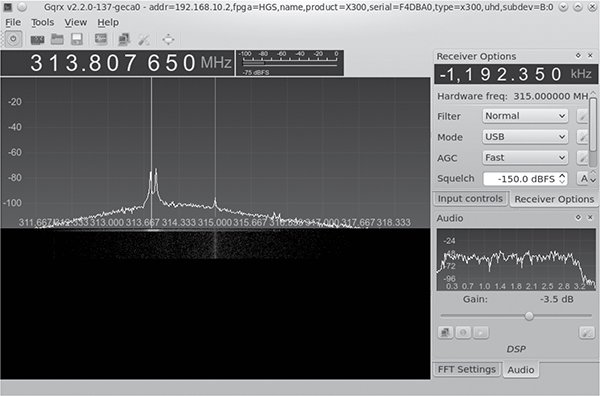Image resolution: width=600 pixels, height=396 pixels.
Task: Open the I/Q recording tool icon
Action: 101,39
